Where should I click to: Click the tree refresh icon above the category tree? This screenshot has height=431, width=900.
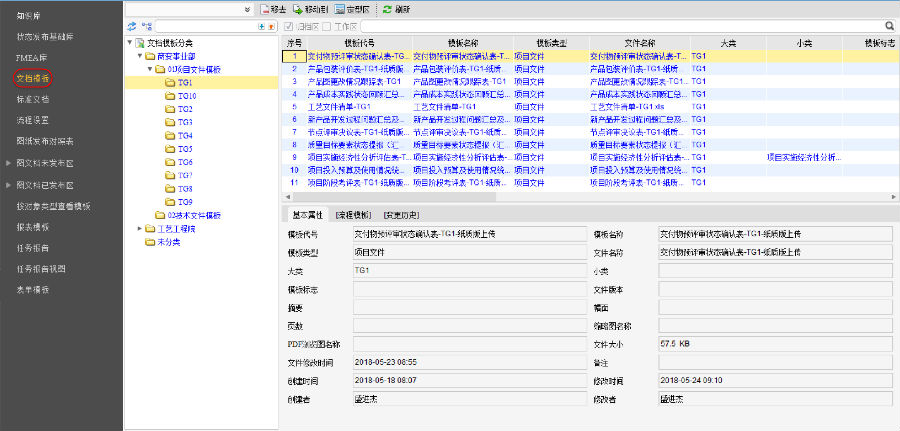132,25
